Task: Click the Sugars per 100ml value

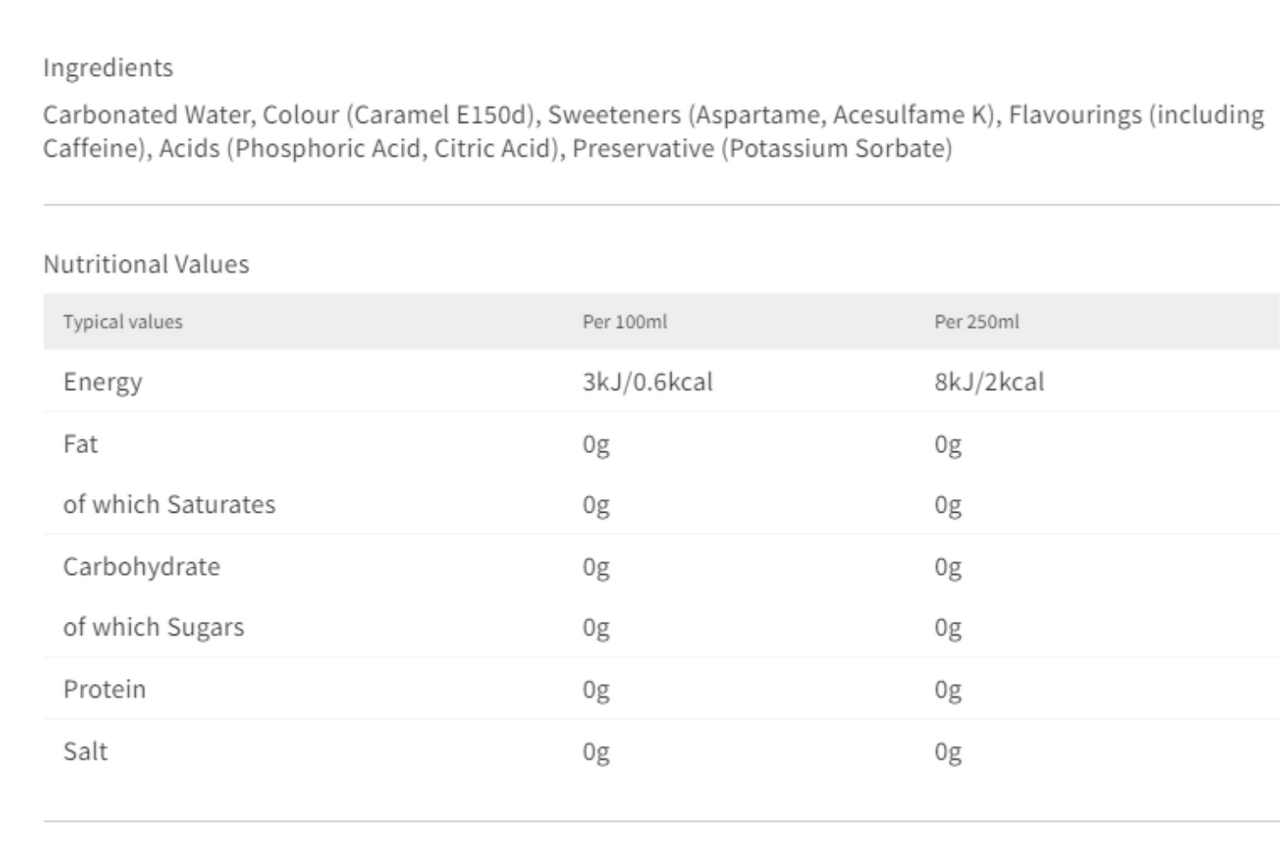Action: click(595, 629)
